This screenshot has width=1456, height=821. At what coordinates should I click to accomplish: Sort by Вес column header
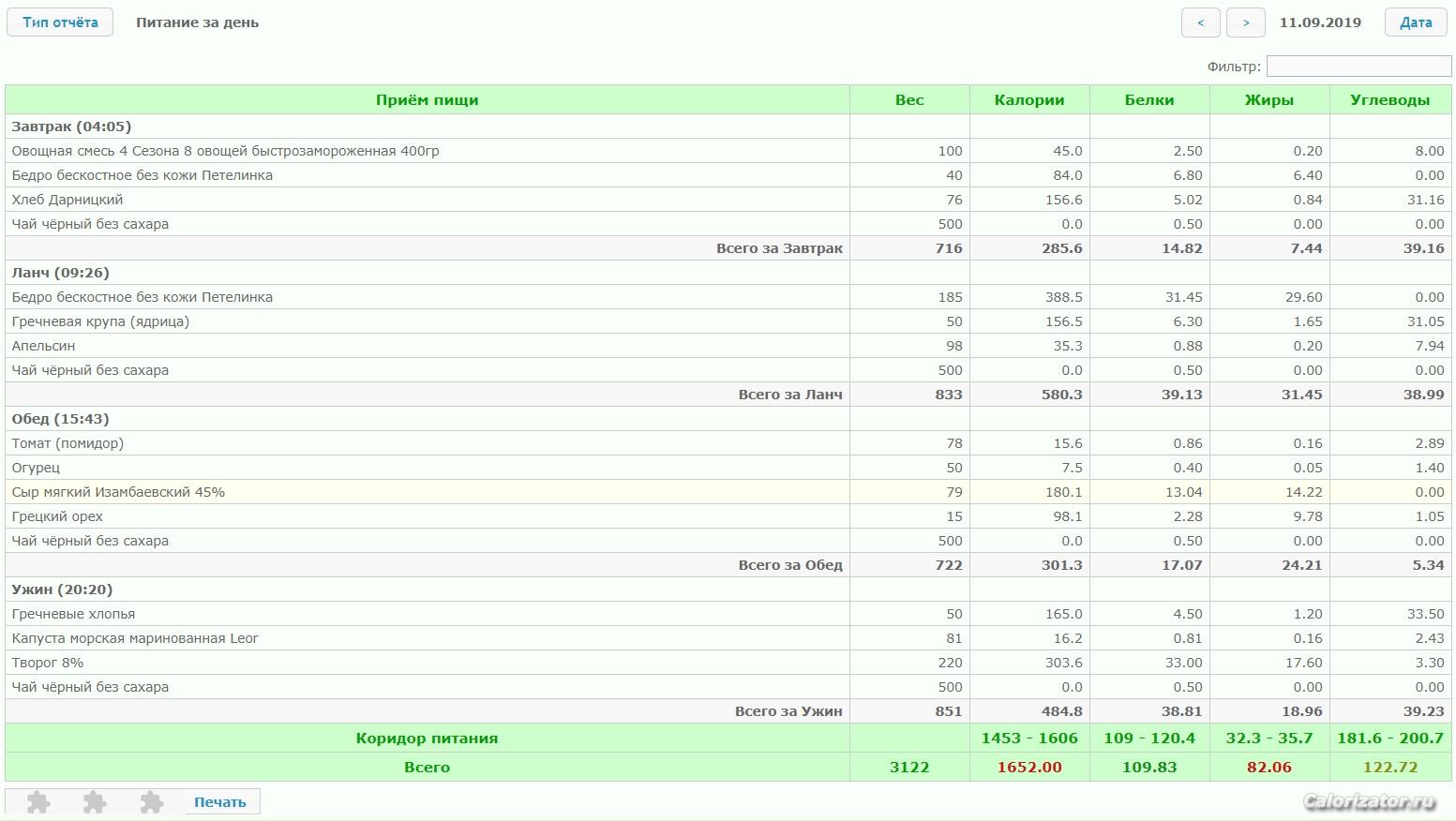pos(909,100)
